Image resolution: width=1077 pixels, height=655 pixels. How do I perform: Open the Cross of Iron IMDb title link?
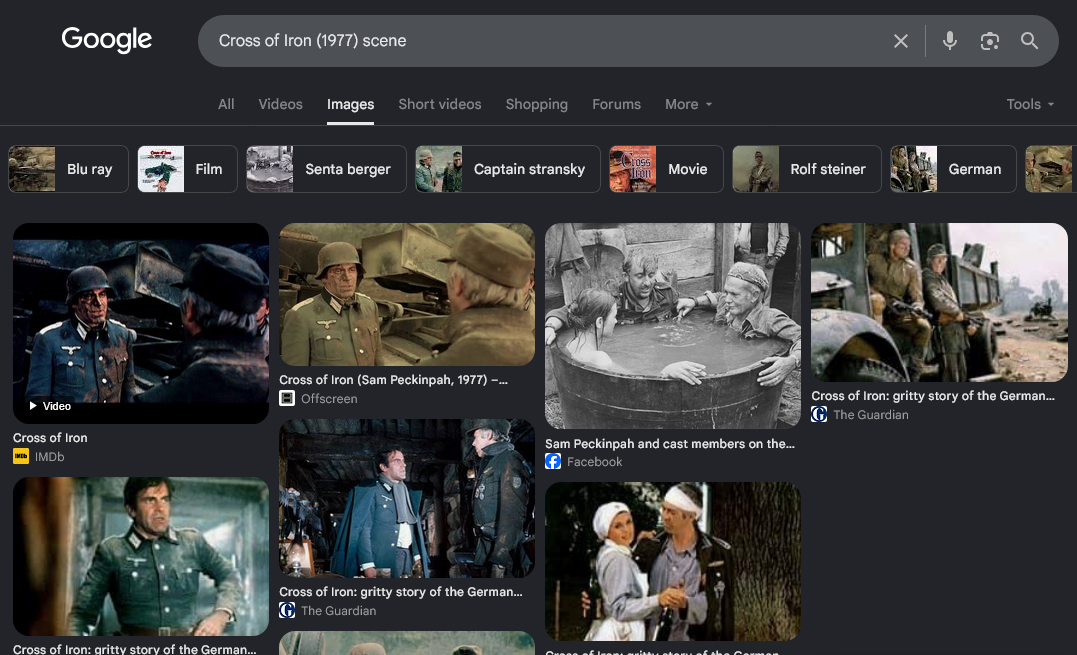(50, 437)
